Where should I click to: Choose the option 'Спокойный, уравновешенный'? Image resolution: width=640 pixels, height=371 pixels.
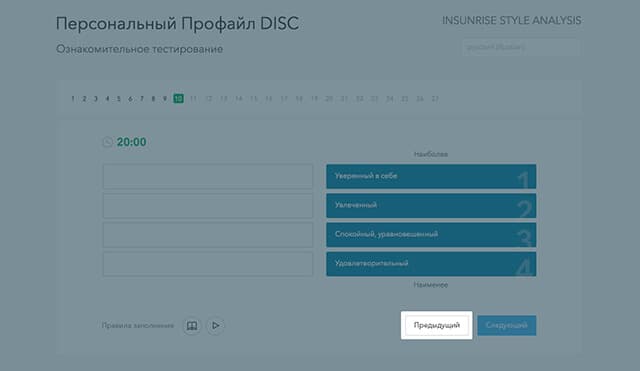click(x=431, y=235)
